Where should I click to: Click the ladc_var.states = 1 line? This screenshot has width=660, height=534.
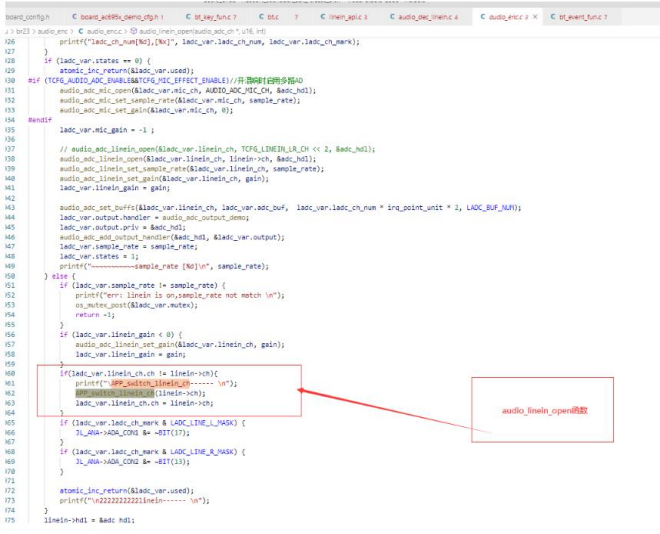pos(98,256)
